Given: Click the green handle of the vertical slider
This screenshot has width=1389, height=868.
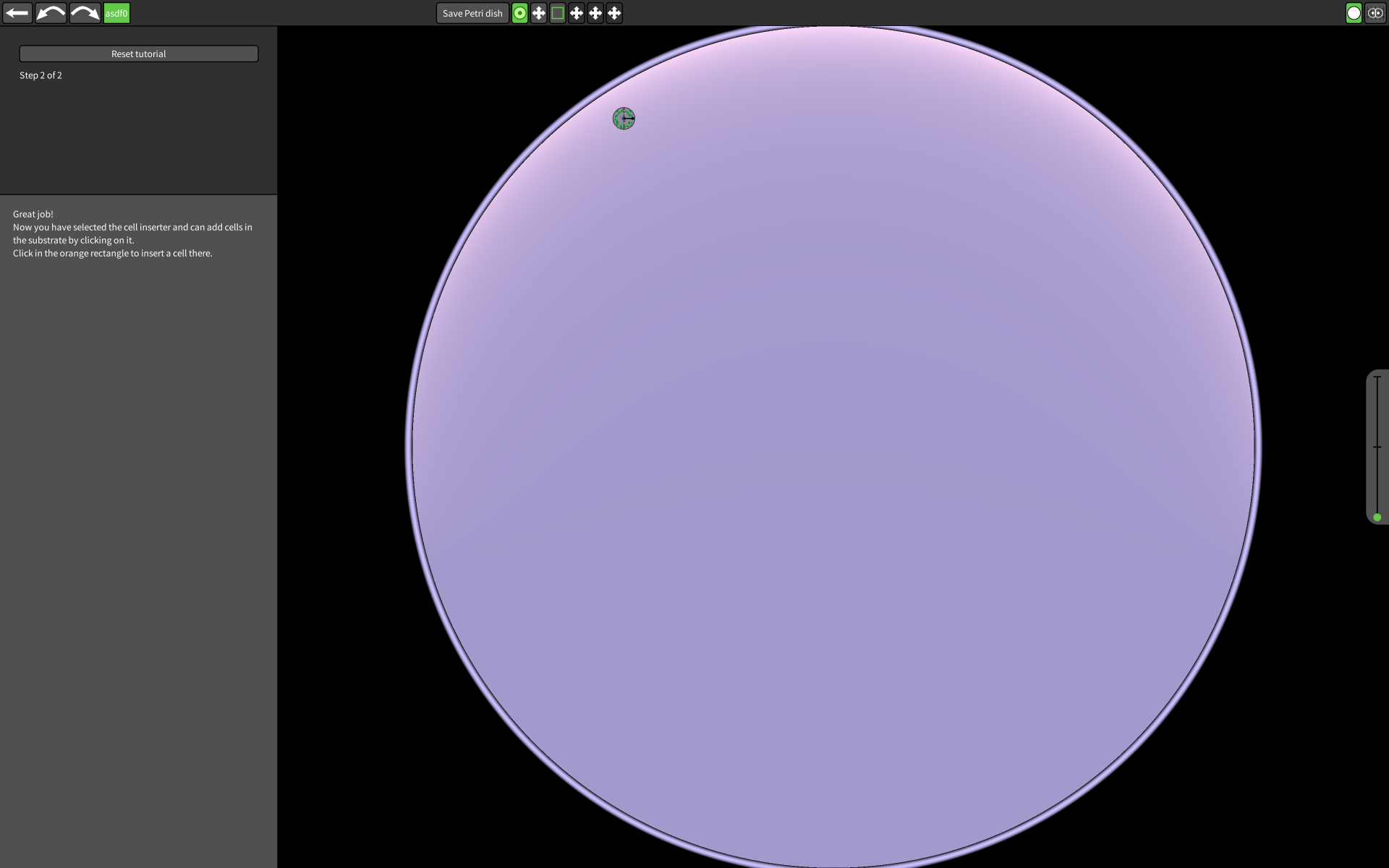Looking at the screenshot, I should pos(1377,517).
